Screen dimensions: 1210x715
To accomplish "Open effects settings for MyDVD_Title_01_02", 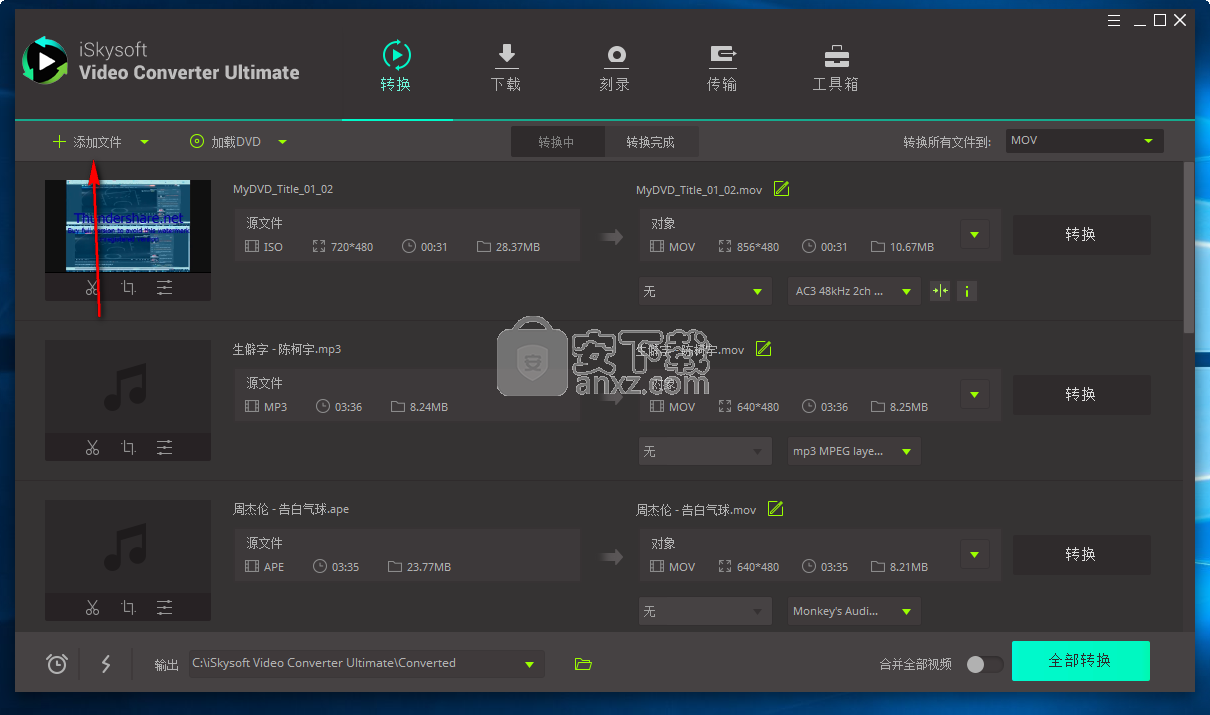I will coord(164,288).
